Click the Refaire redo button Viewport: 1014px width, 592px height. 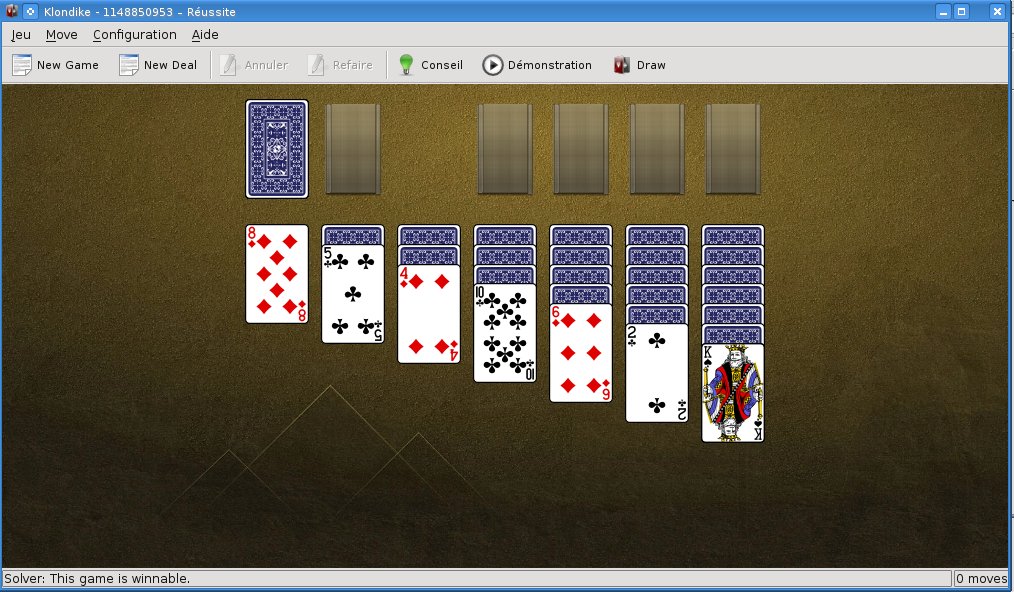(x=341, y=65)
